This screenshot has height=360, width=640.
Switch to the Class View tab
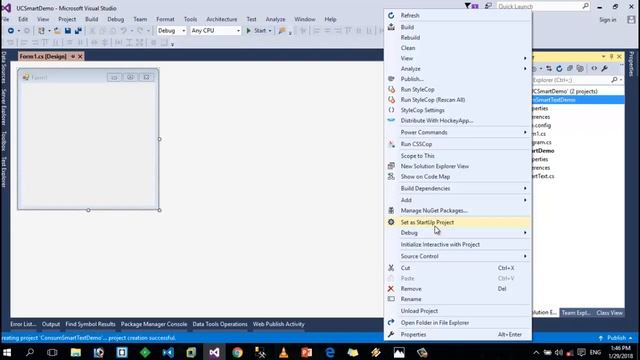pos(609,313)
